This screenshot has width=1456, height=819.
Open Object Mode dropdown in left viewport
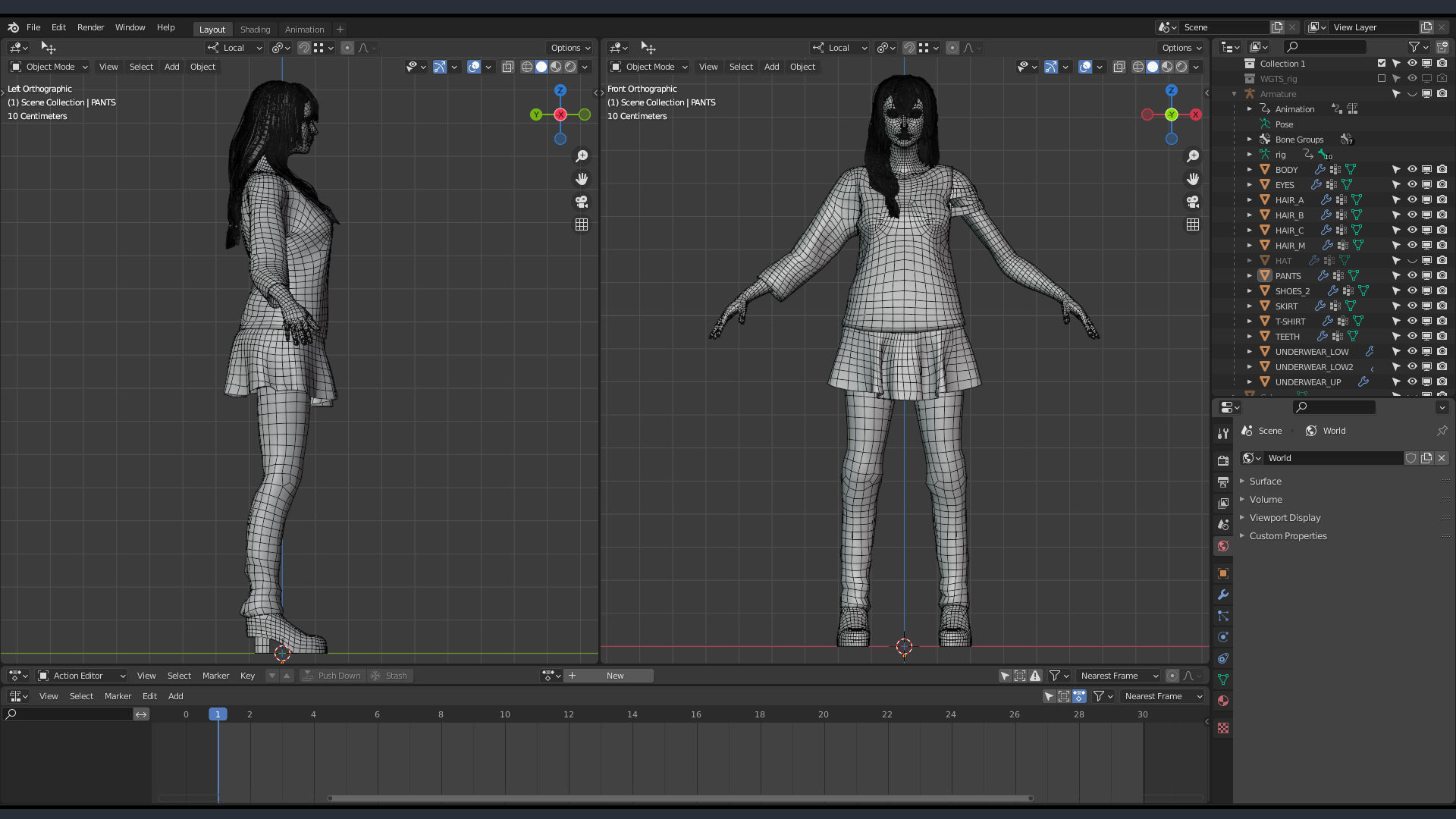pos(49,67)
